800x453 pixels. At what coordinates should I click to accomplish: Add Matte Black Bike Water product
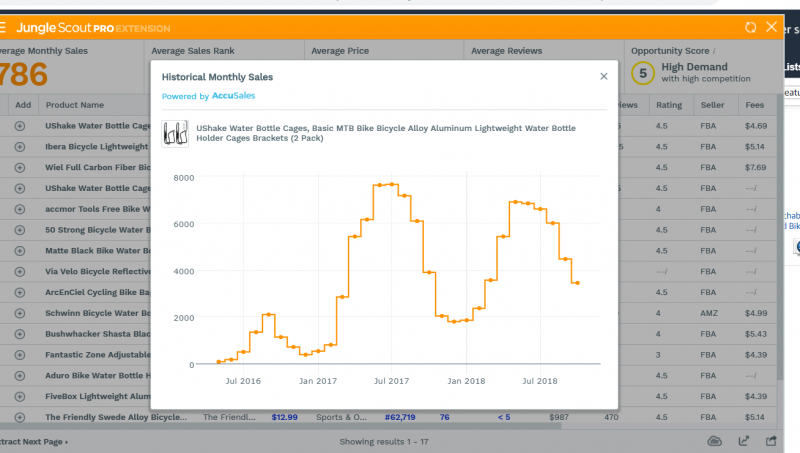pos(20,251)
